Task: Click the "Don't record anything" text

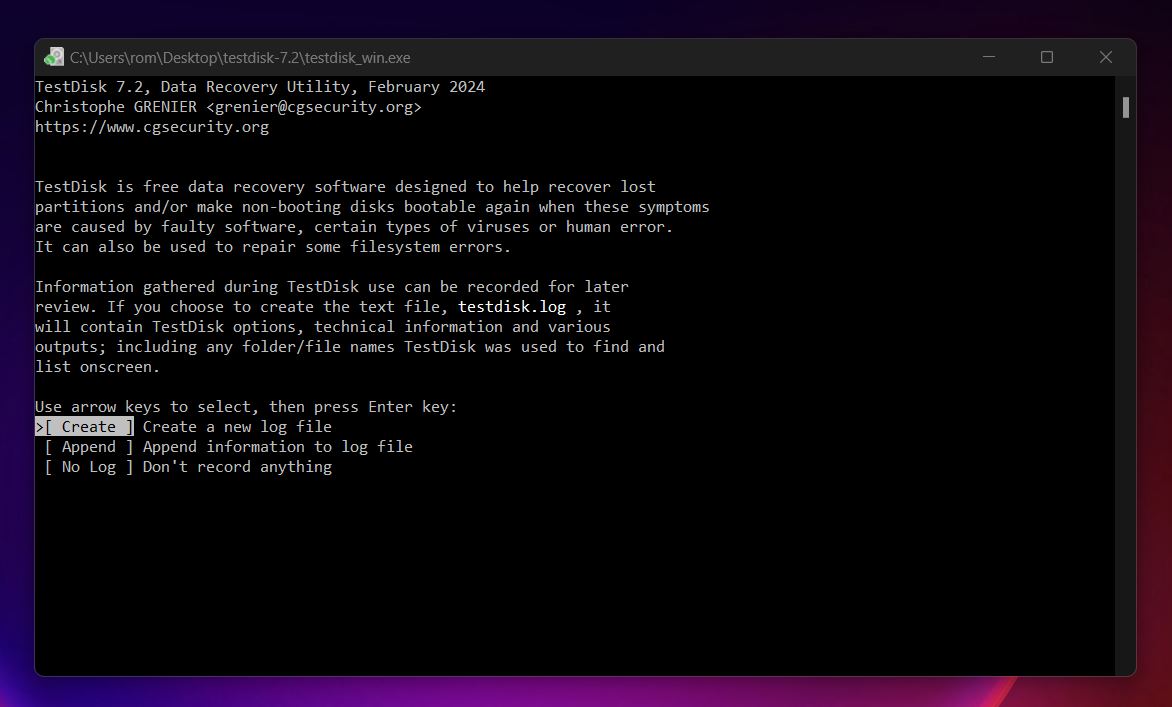Action: click(x=237, y=467)
